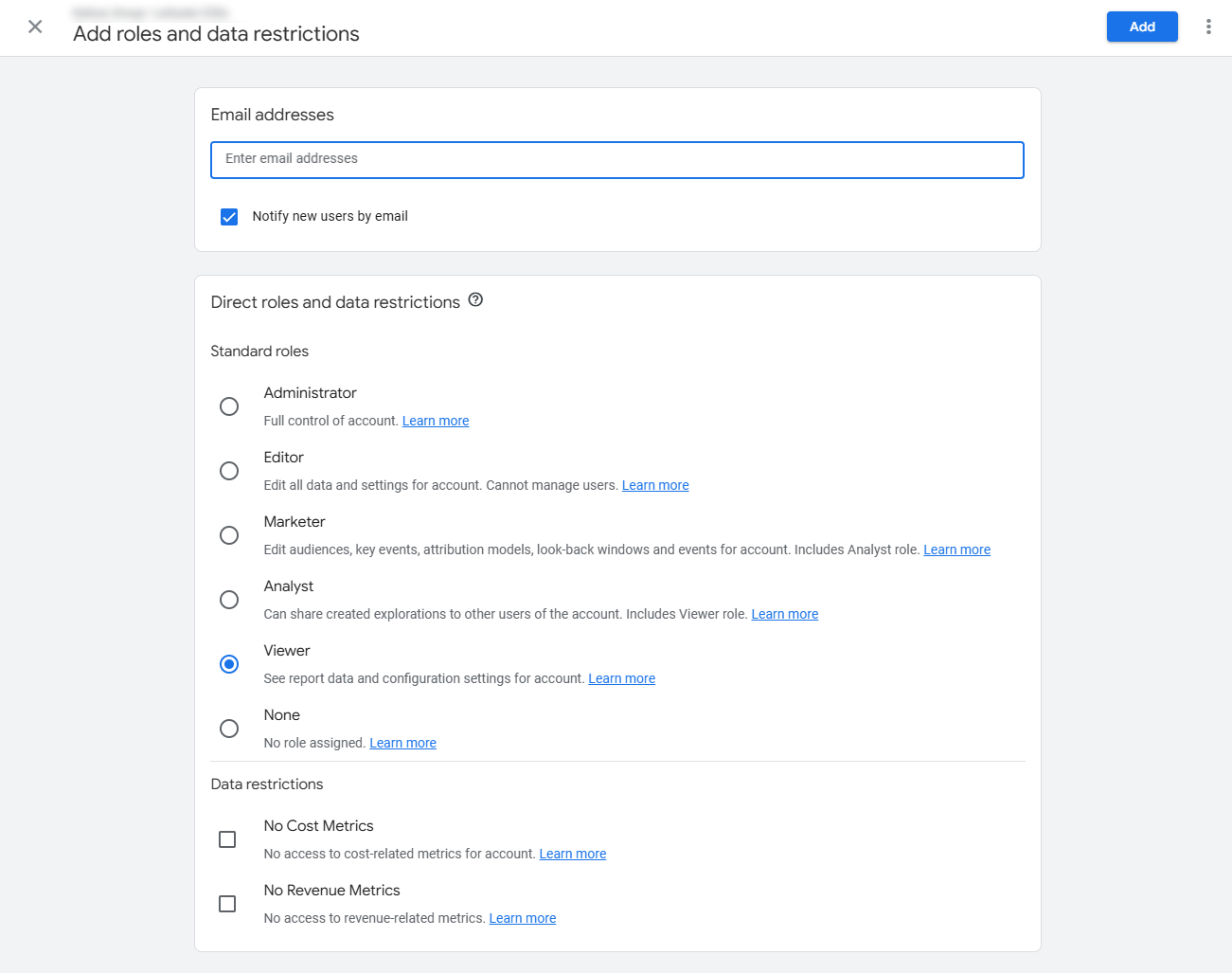Uncheck Notify new users by email
The width and height of the screenshot is (1232, 973).
coord(229,217)
